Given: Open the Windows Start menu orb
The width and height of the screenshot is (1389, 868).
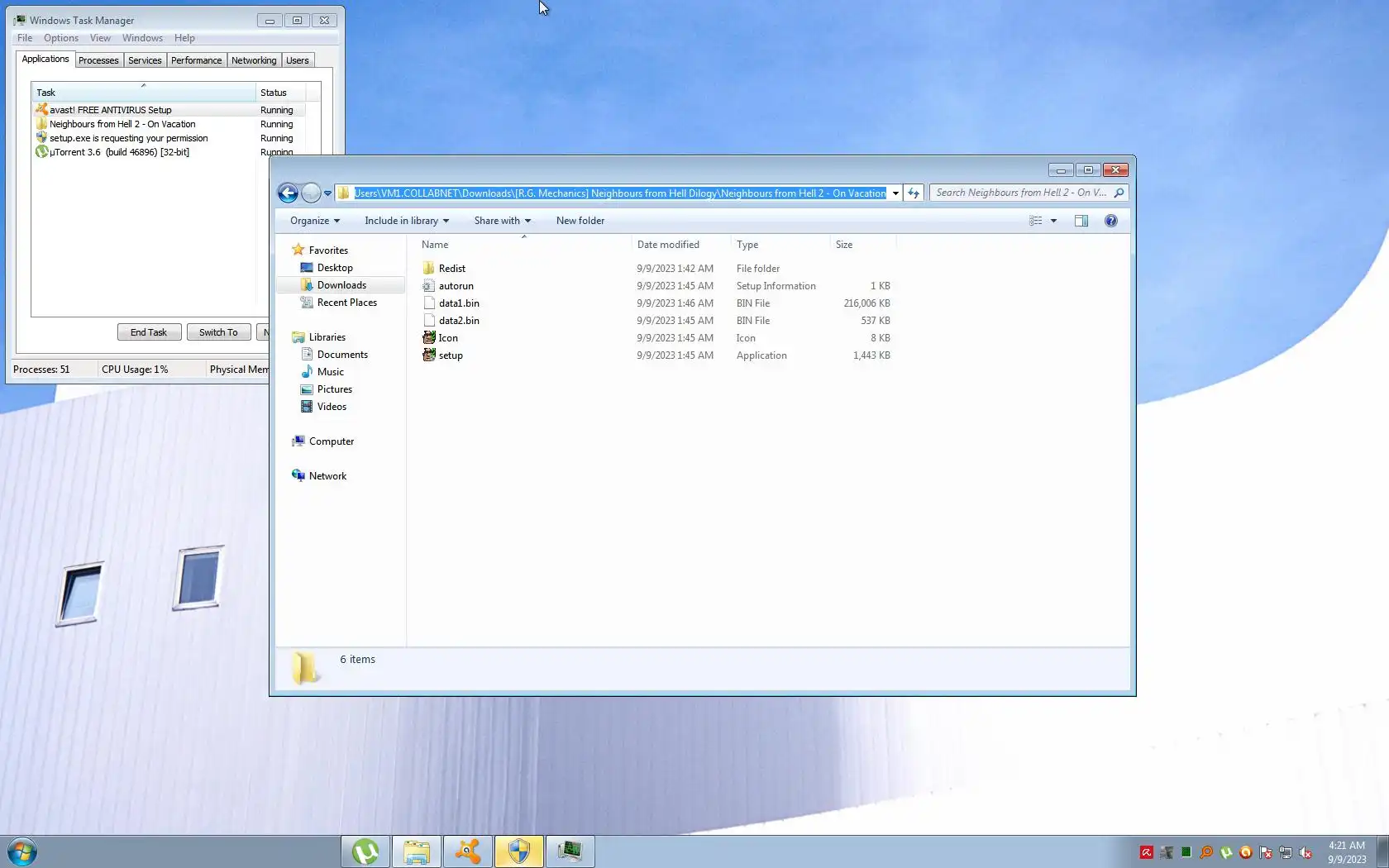Looking at the screenshot, I should tap(21, 851).
